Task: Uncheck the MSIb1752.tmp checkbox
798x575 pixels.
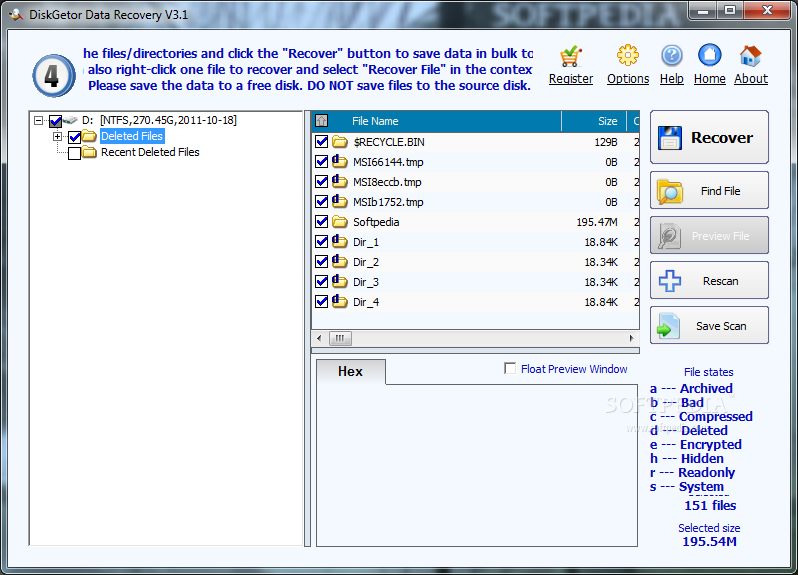Action: [321, 202]
